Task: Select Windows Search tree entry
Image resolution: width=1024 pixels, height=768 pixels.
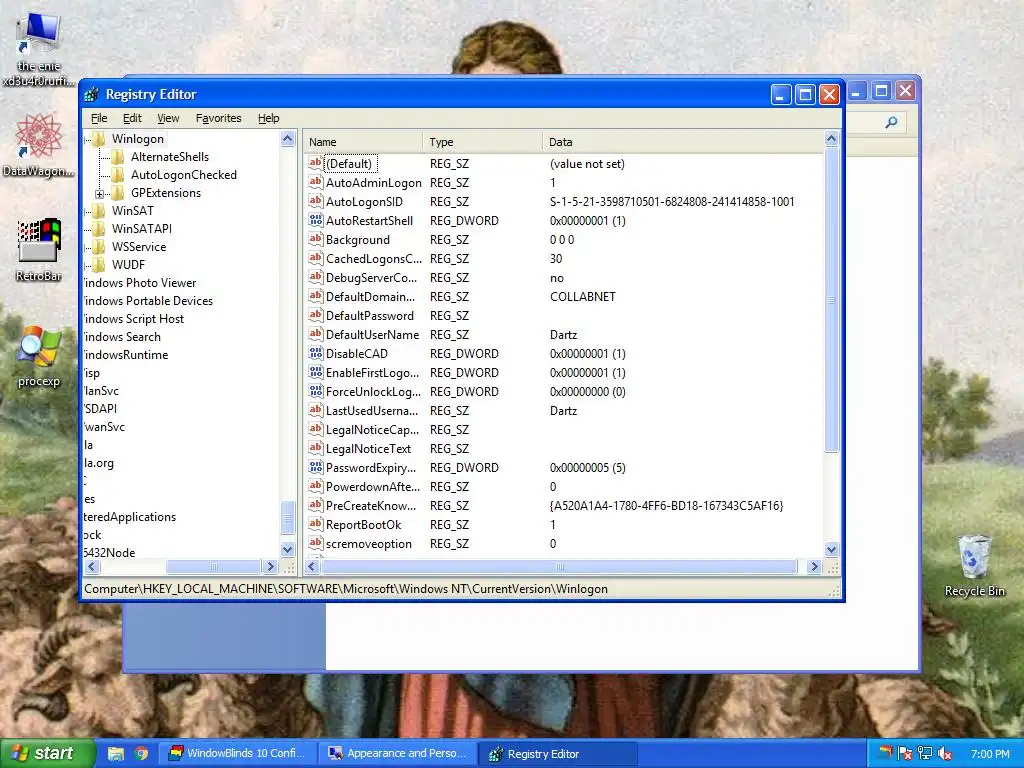Action: coord(122,337)
